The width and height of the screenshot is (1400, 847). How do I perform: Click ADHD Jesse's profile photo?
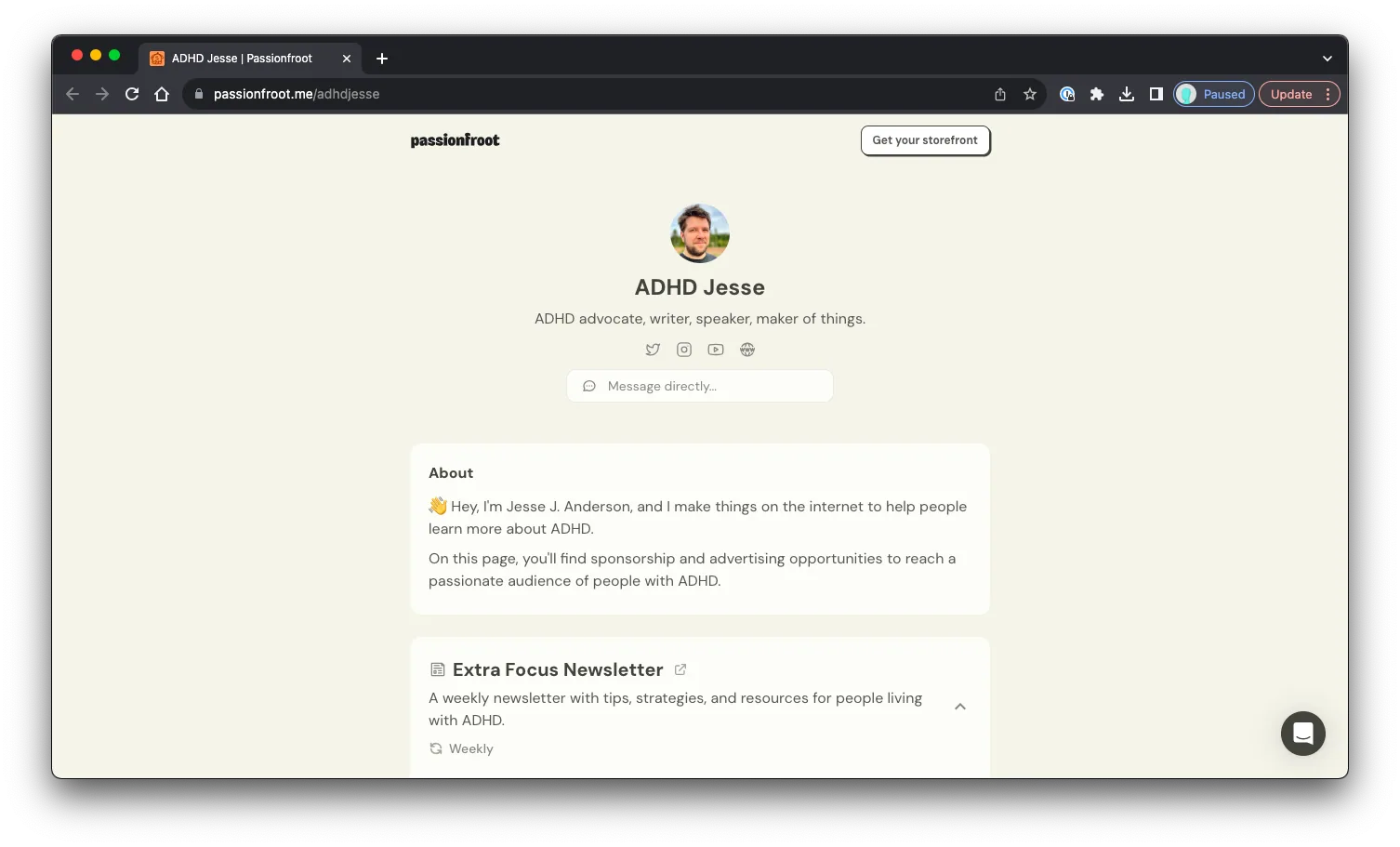tap(700, 233)
